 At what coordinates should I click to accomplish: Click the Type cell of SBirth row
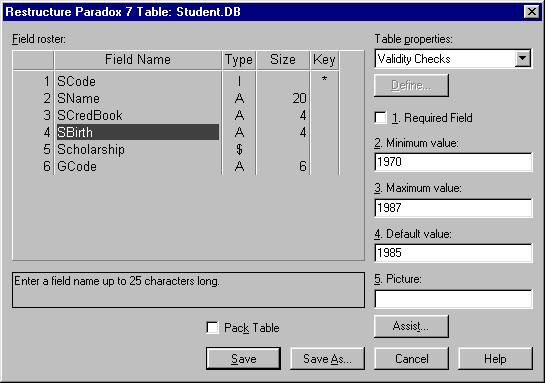click(x=239, y=132)
